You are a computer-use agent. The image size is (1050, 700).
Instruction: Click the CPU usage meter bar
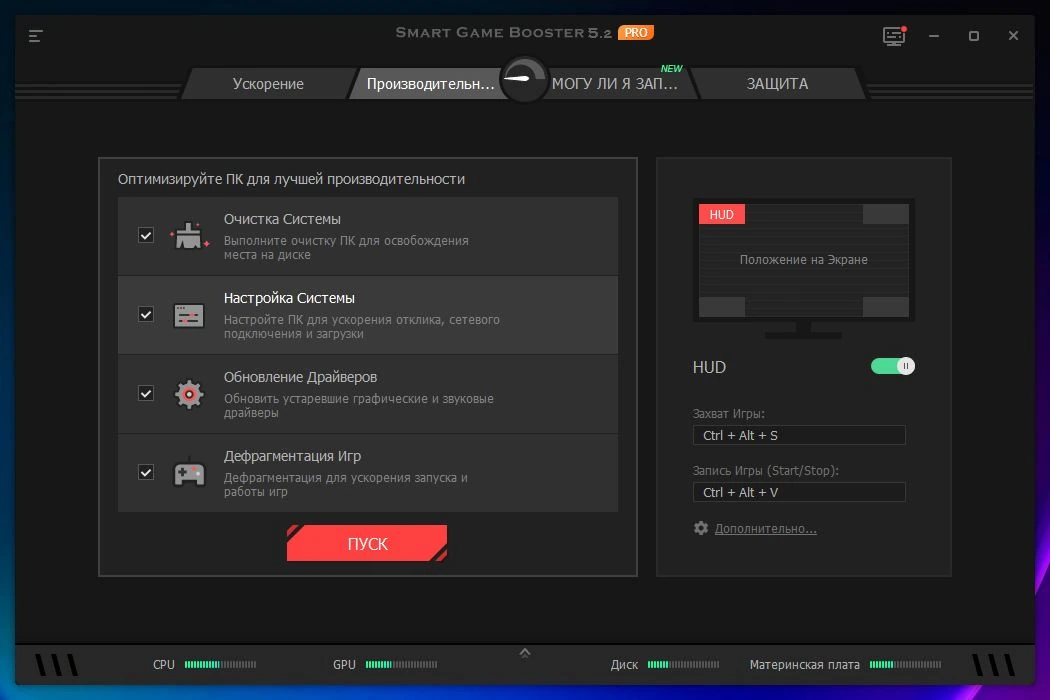(220, 664)
